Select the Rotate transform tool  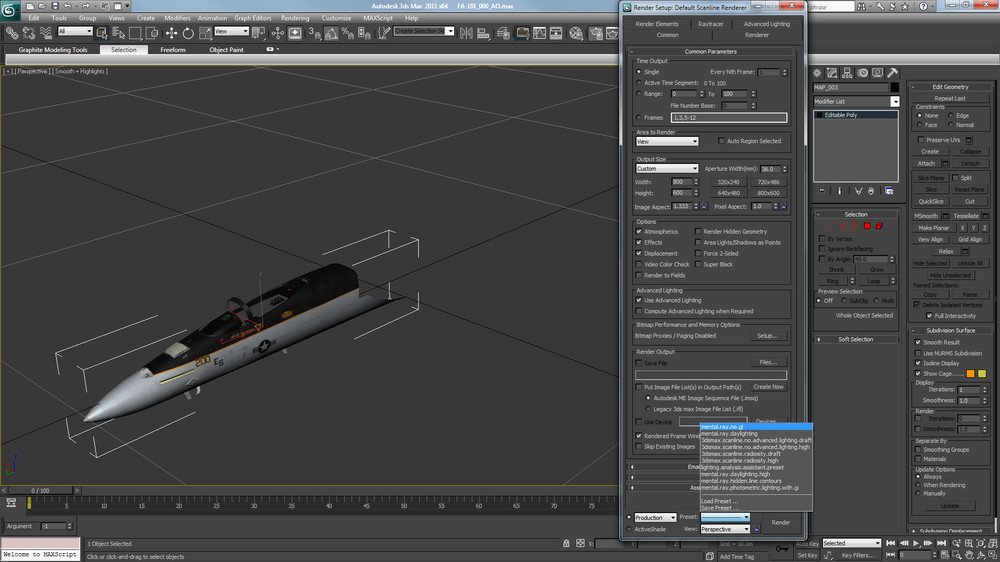click(187, 32)
